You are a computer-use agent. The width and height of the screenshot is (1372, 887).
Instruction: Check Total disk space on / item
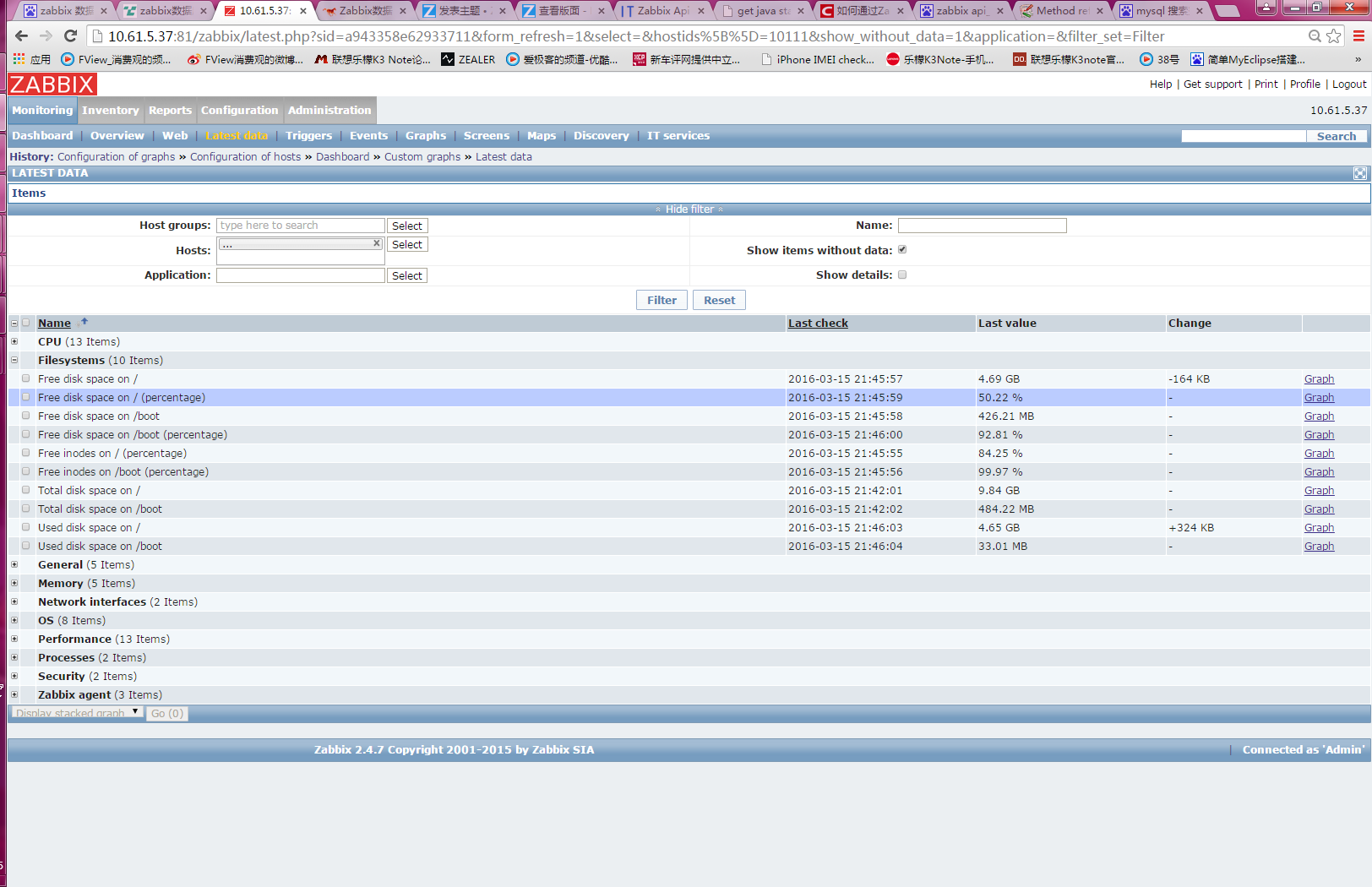coord(26,490)
